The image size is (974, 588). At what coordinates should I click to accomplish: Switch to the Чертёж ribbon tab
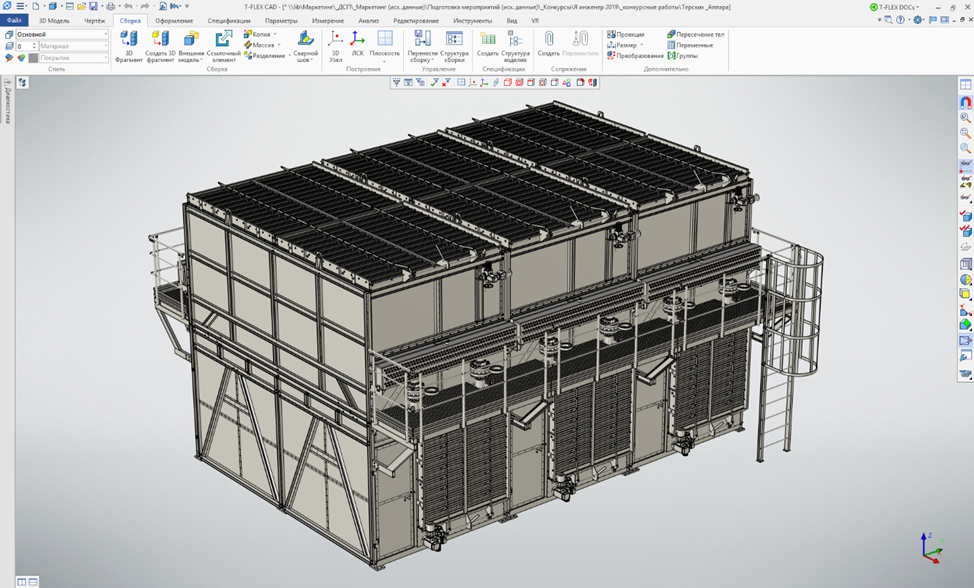[x=94, y=20]
